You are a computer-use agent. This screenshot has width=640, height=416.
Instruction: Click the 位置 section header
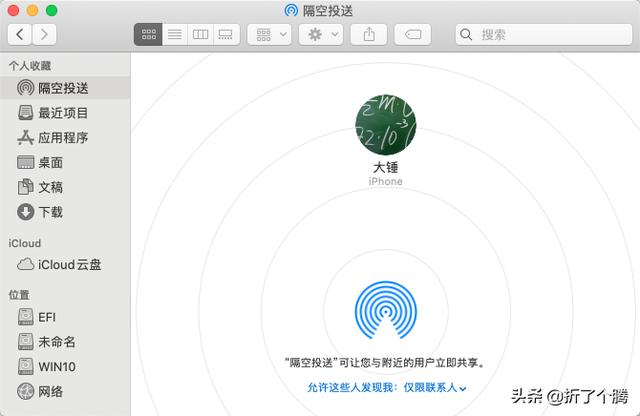pos(19,295)
